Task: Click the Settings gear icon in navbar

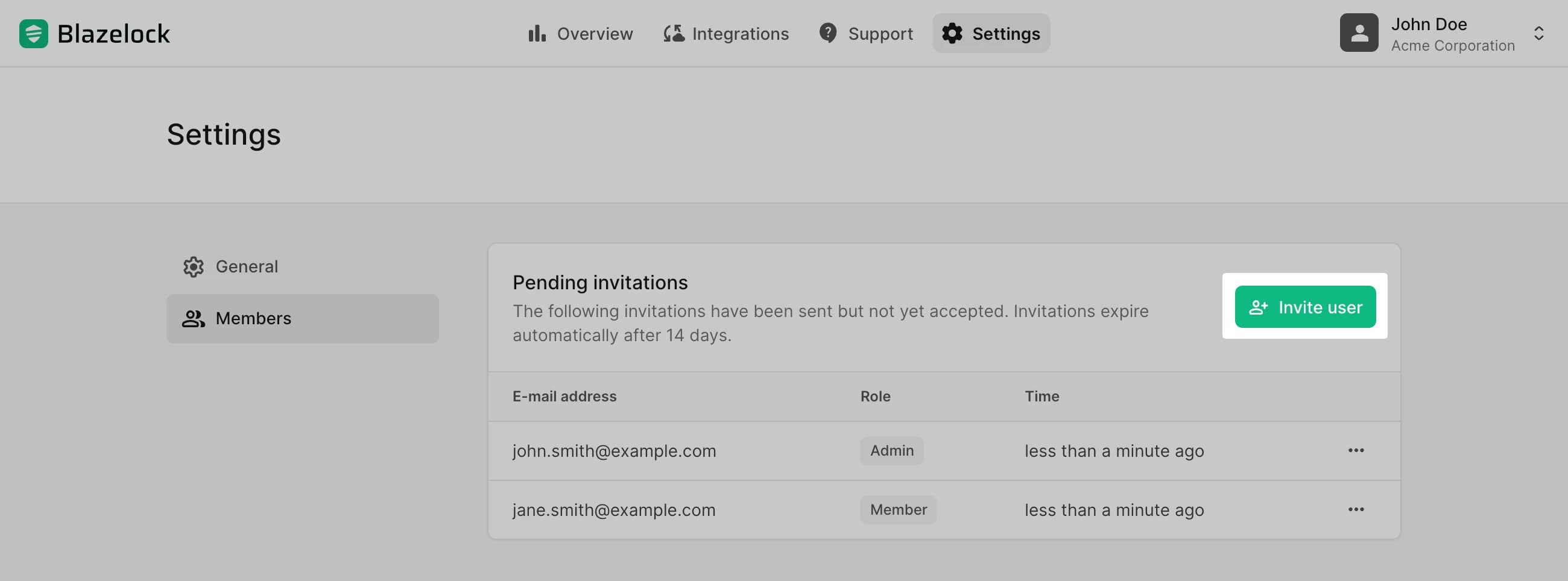Action: pyautogui.click(x=952, y=34)
